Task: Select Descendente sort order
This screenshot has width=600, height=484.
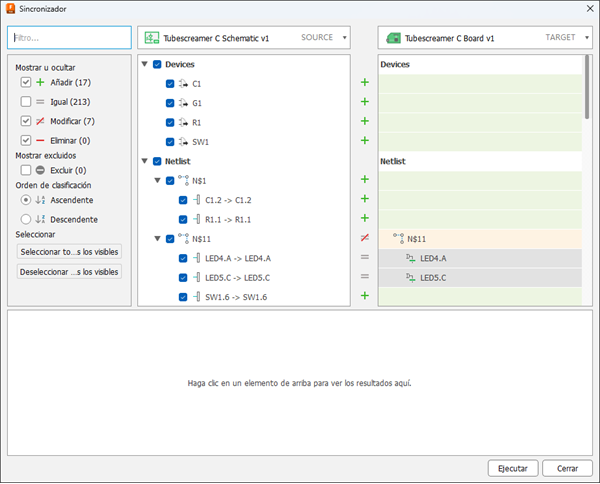Action: tap(26, 219)
